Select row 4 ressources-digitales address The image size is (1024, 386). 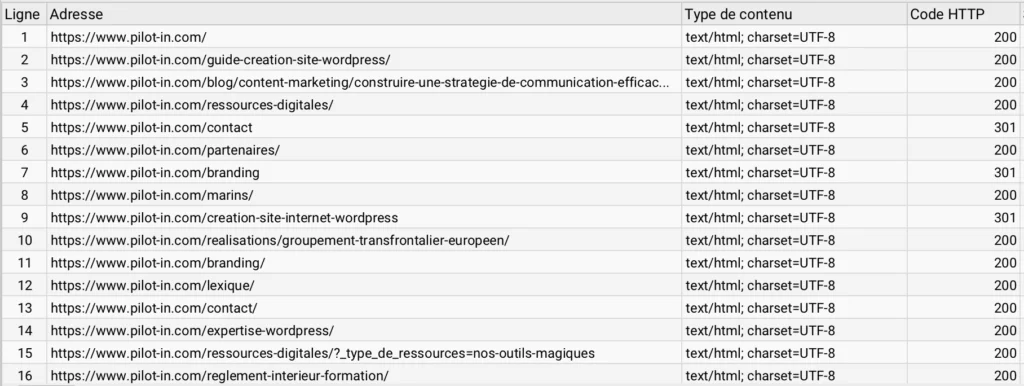pos(192,105)
